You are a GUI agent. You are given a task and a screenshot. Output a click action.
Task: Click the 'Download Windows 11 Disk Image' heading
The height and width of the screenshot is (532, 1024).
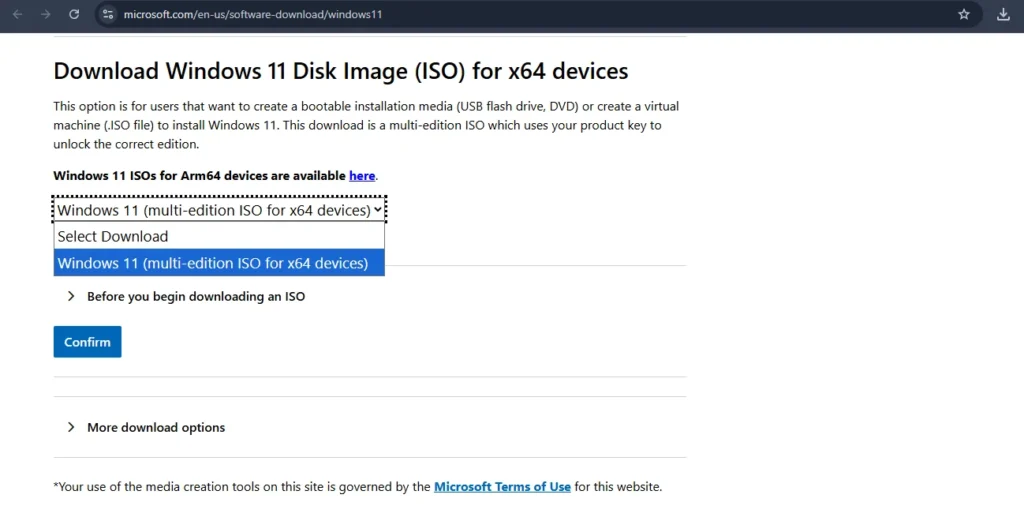pyautogui.click(x=340, y=70)
